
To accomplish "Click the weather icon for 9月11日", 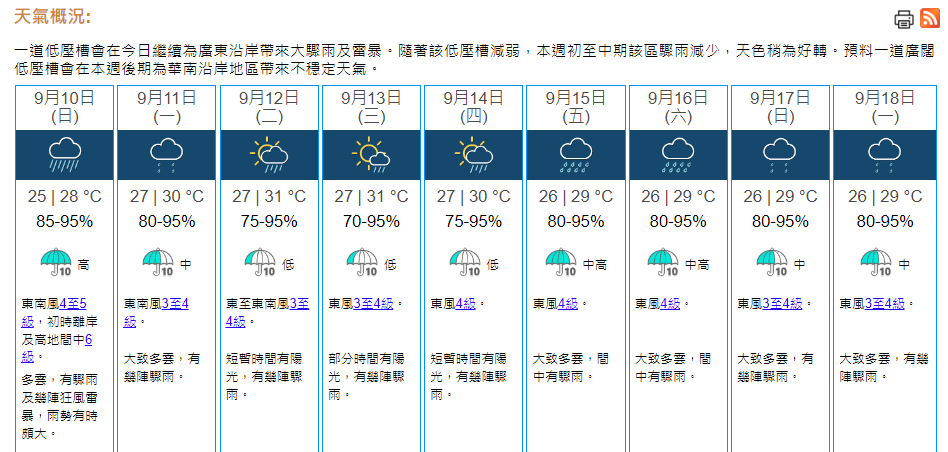I will click(x=167, y=155).
